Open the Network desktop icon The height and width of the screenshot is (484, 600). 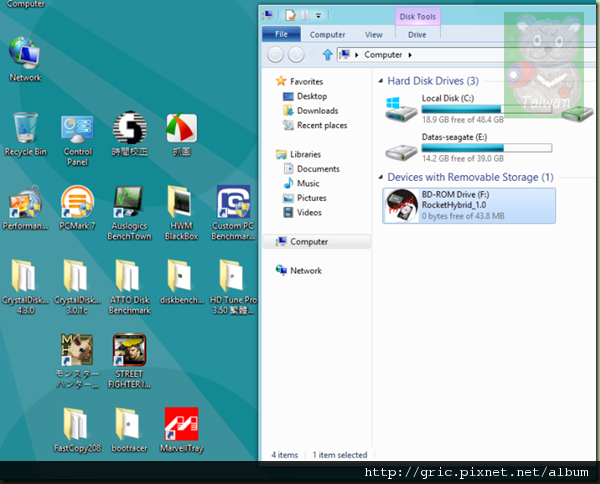25,55
